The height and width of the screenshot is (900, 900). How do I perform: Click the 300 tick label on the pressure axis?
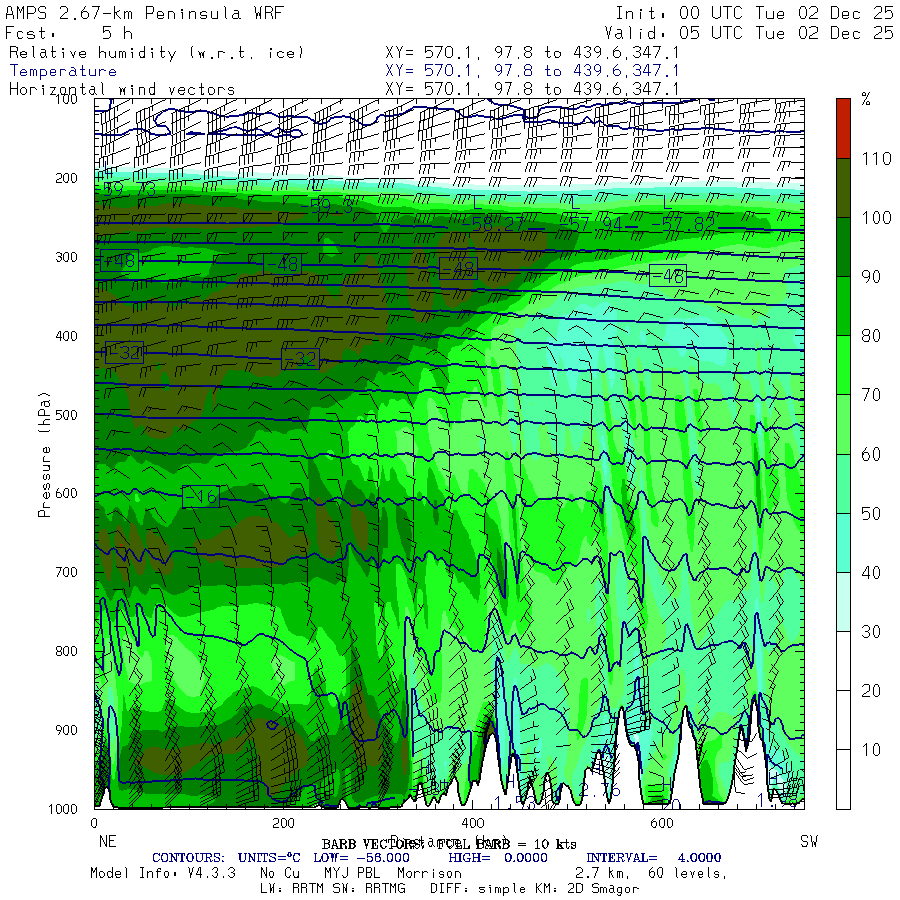pyautogui.click(x=66, y=257)
